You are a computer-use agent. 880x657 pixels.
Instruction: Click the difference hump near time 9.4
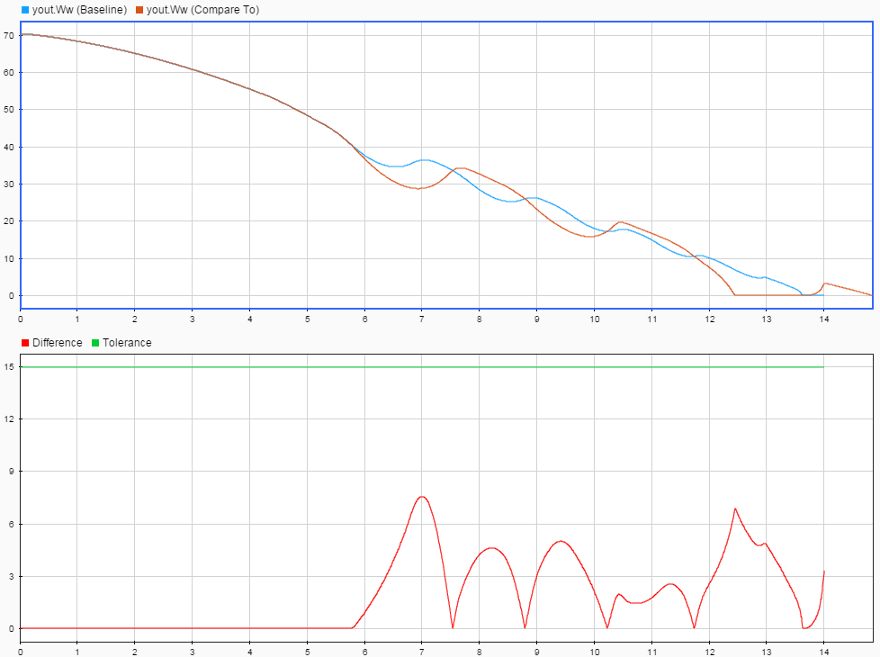pos(561,541)
